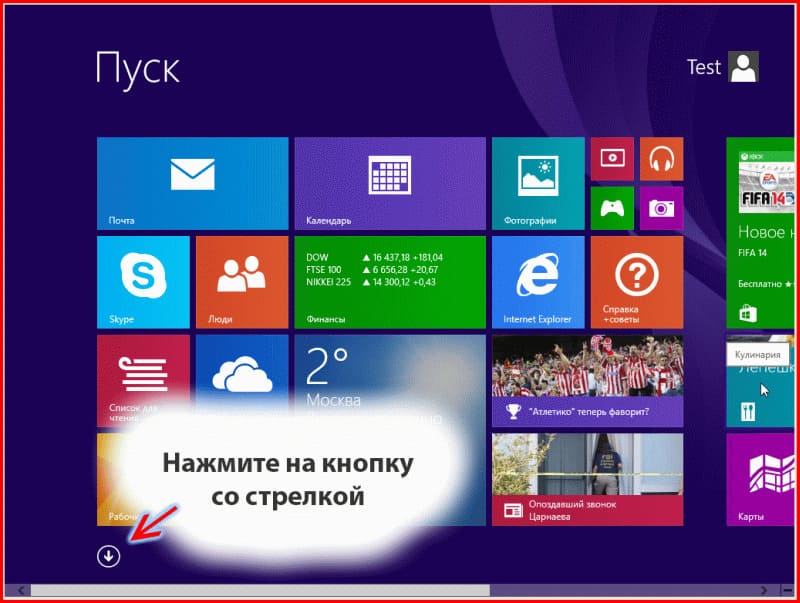Open the news tile Опоздавший звонок Царнаева
This screenshot has height=603, width=800.
click(x=588, y=480)
